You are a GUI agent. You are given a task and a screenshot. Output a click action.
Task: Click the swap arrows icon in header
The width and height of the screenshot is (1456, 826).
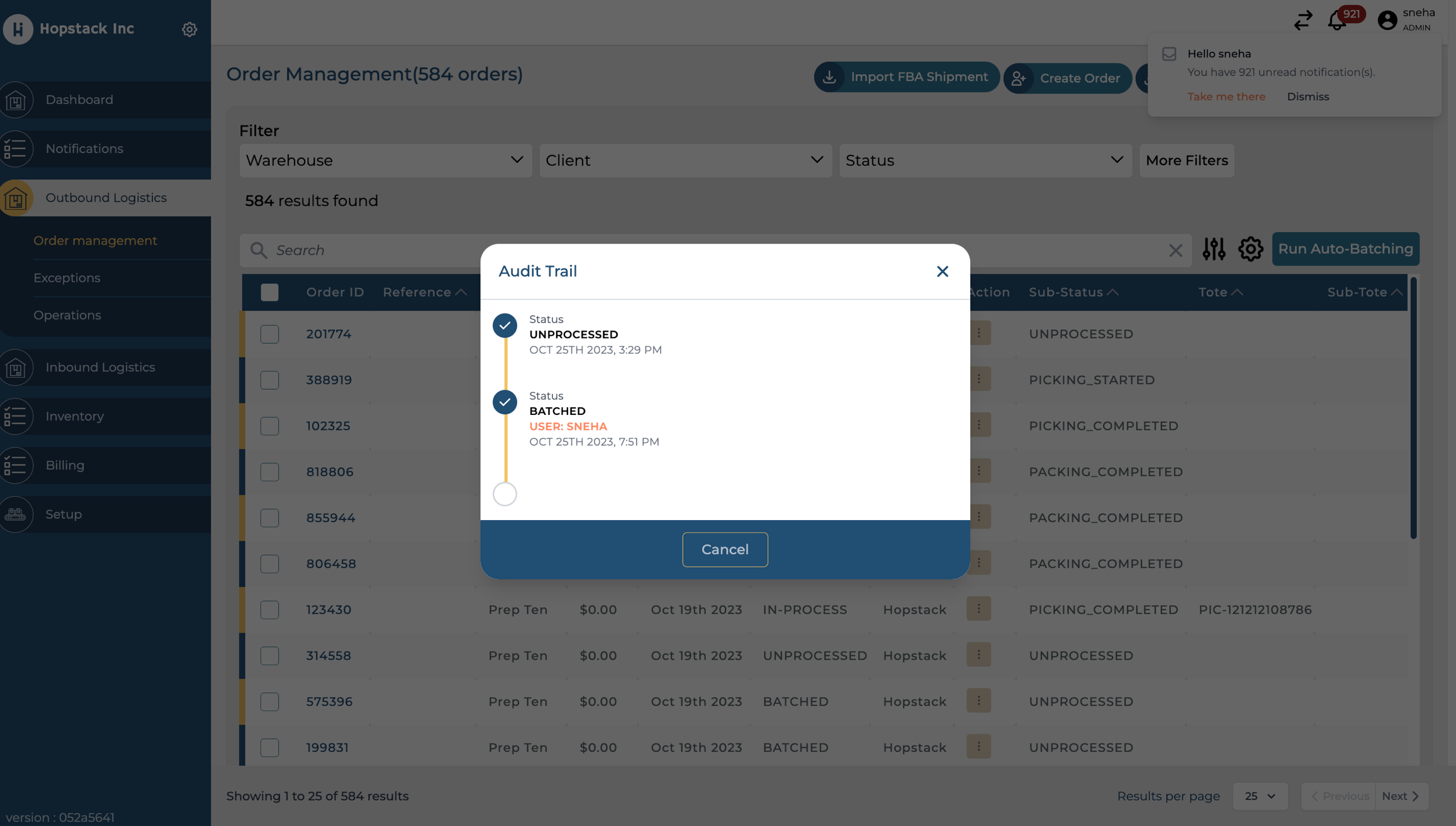(x=1303, y=21)
